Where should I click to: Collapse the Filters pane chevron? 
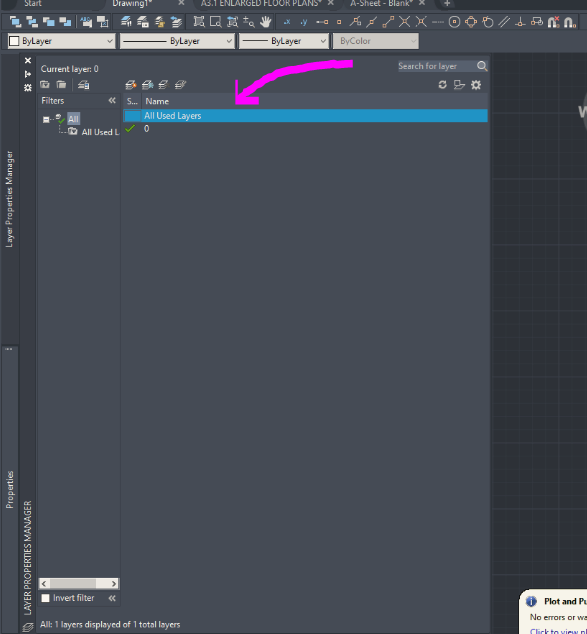[x=112, y=100]
